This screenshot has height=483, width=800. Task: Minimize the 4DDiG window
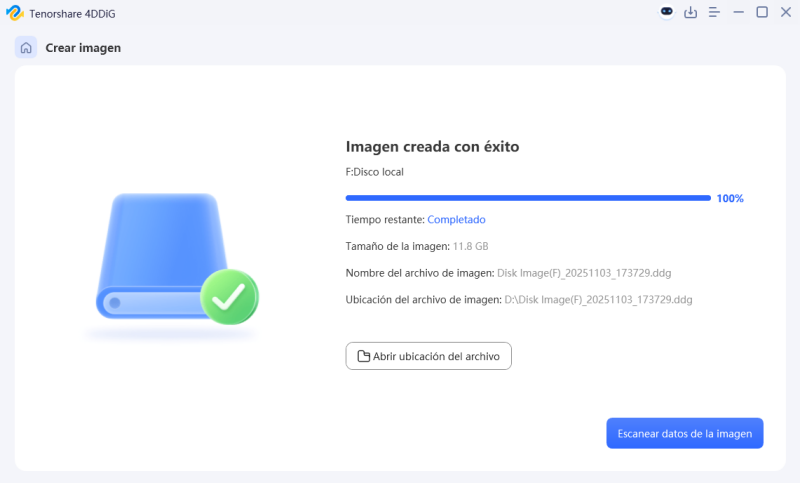[x=738, y=12]
